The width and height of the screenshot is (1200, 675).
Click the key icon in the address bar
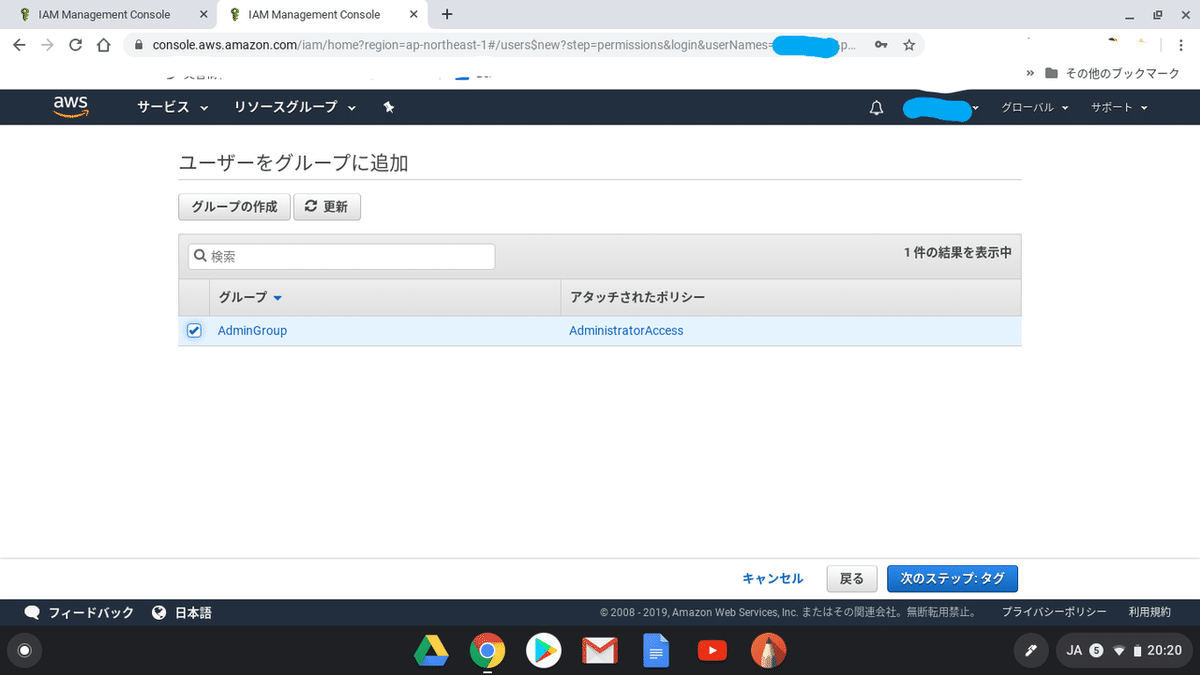(880, 45)
